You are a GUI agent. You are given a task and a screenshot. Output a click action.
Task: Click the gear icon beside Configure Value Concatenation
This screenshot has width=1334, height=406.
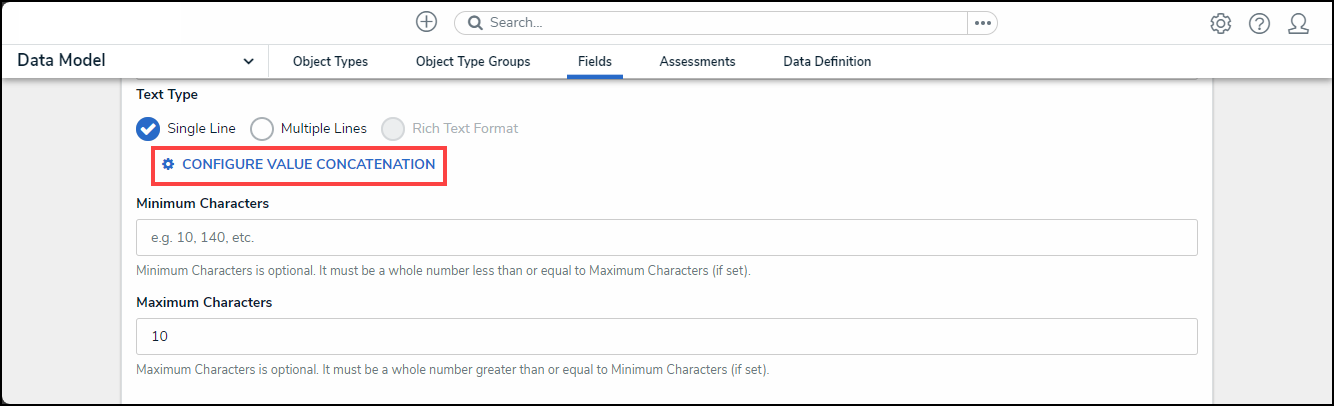[x=168, y=164]
